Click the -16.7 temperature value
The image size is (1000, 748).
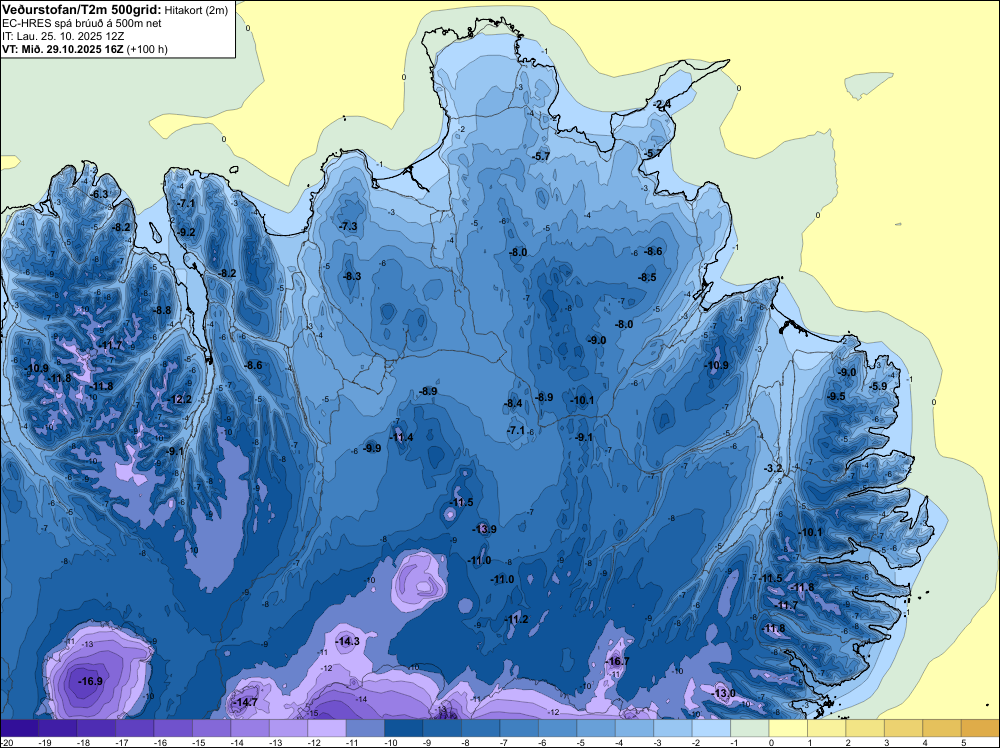pos(617,661)
